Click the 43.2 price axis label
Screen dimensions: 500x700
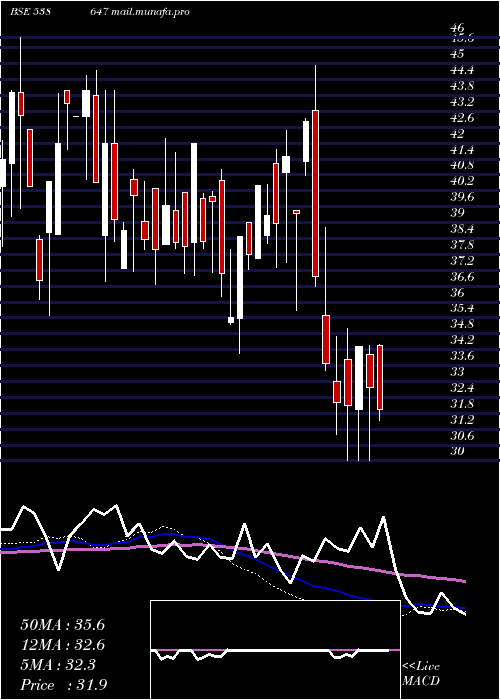tap(462, 101)
